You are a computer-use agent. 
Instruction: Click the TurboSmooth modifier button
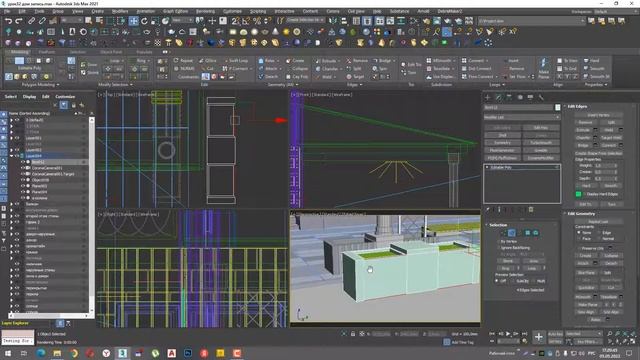point(541,143)
